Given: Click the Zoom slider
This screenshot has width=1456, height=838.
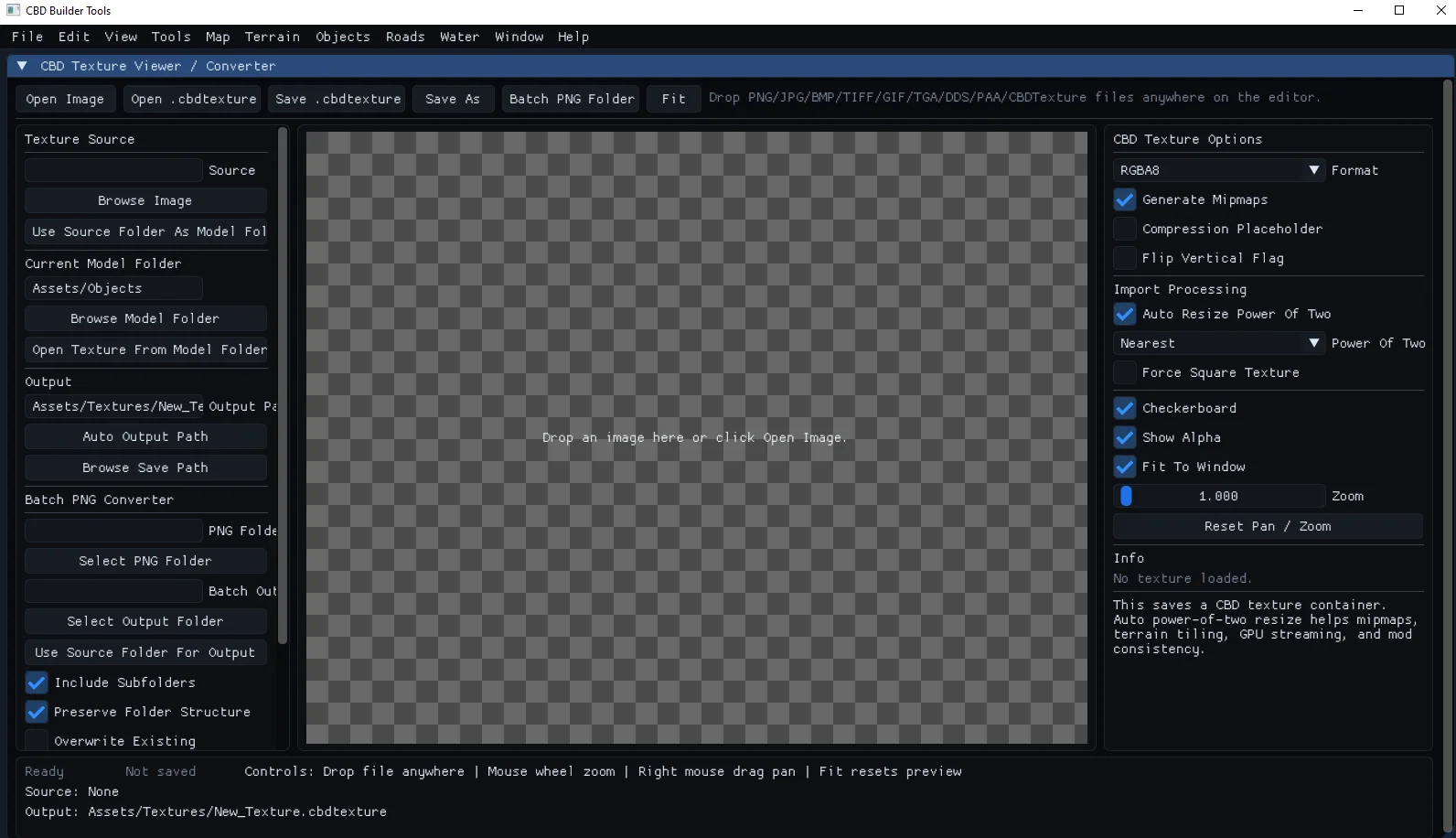Looking at the screenshot, I should click(1218, 496).
